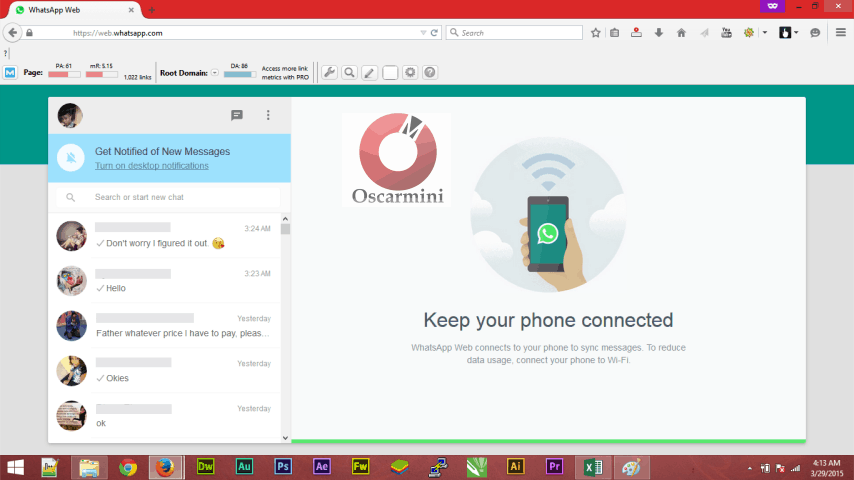Screen dimensions: 854x480
Task: Click the Search or start new chat field
Action: click(x=170, y=198)
